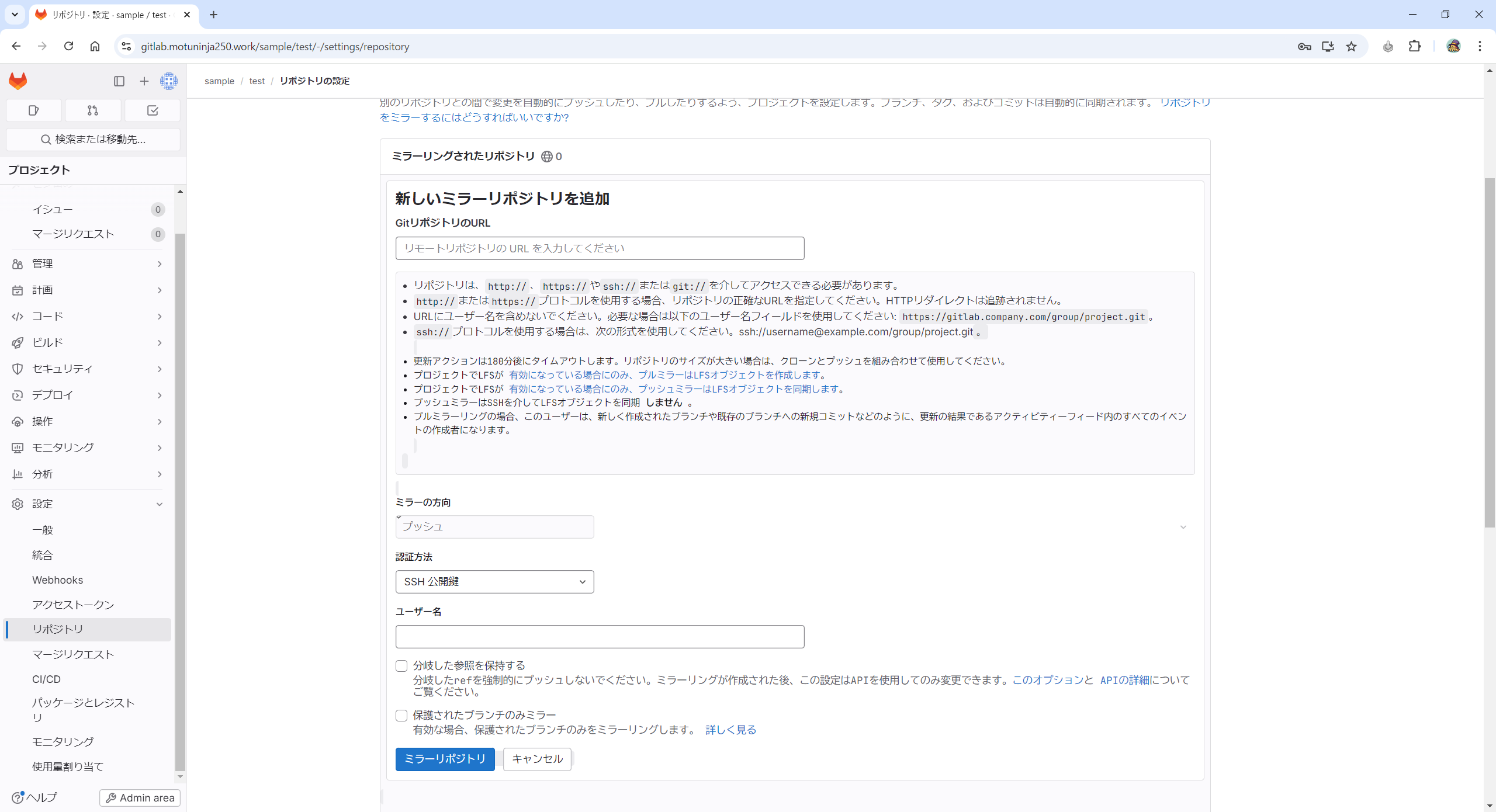The width and height of the screenshot is (1496, 812).
Task: Check the keep divergent refs option
Action: [401, 665]
